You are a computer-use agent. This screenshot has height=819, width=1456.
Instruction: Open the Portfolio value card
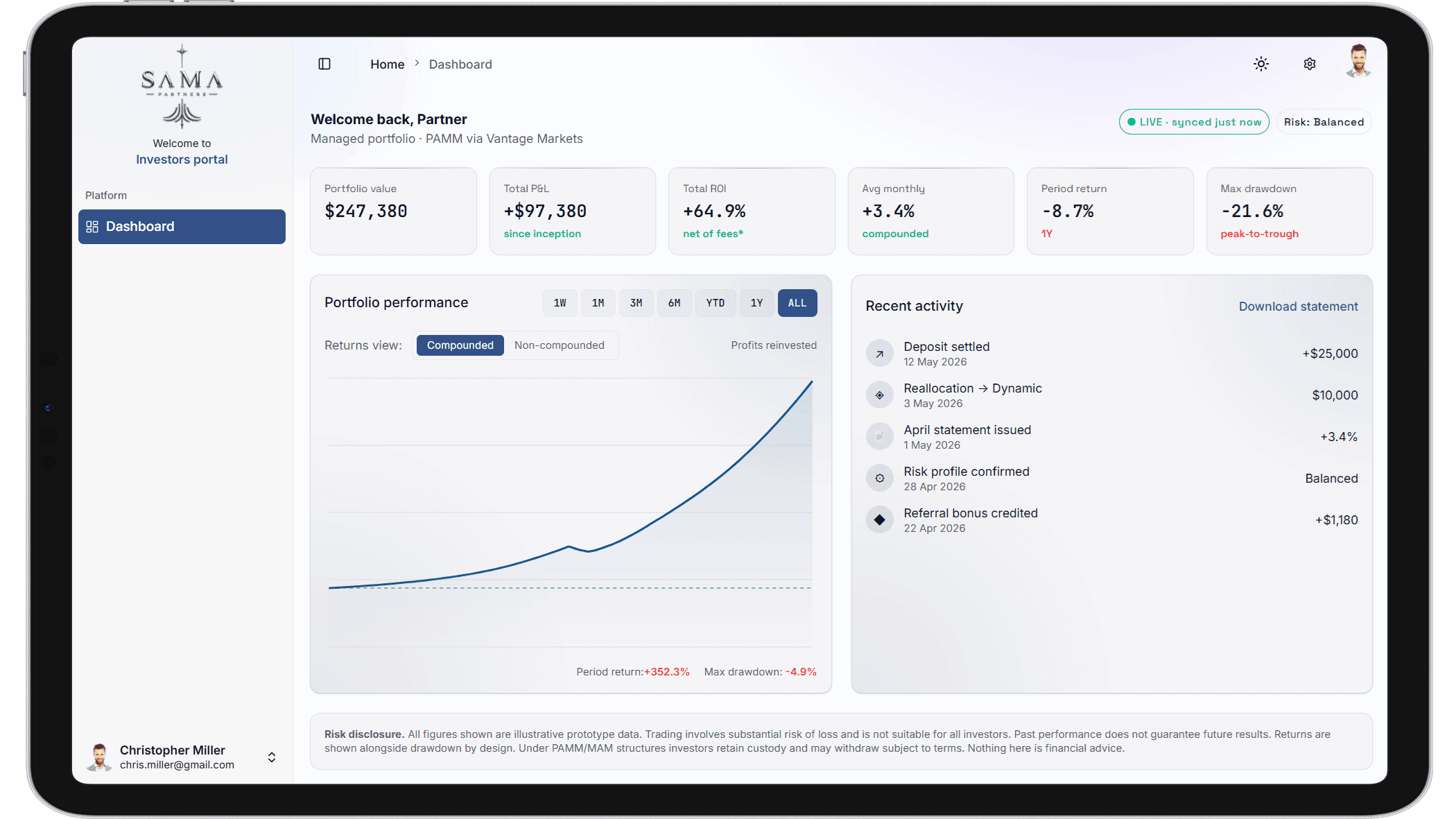coord(393,211)
